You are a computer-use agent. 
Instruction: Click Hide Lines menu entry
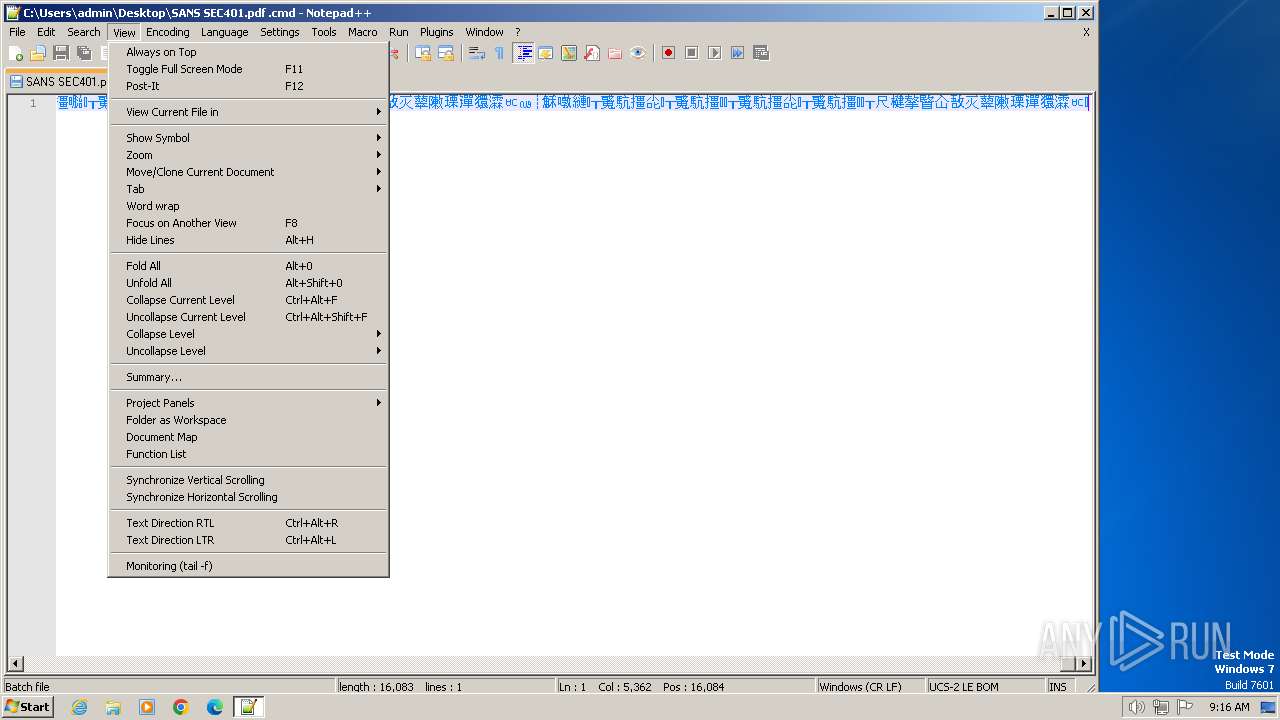(248, 240)
